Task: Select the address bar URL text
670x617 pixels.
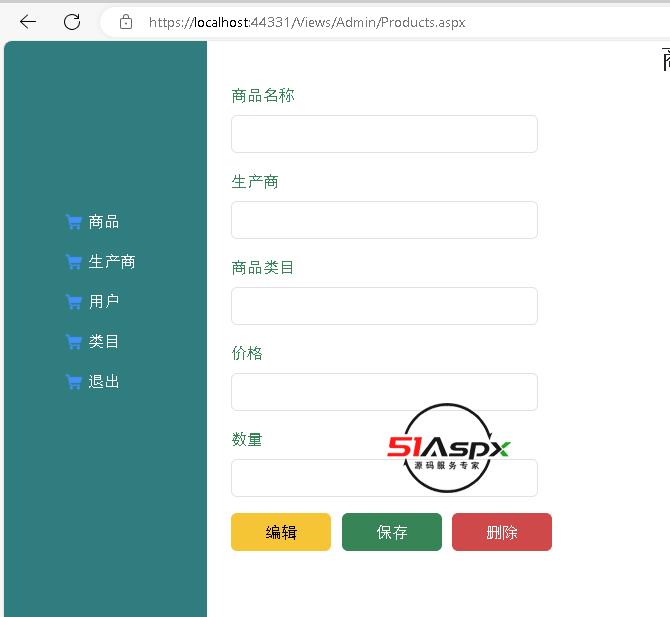Action: (307, 22)
